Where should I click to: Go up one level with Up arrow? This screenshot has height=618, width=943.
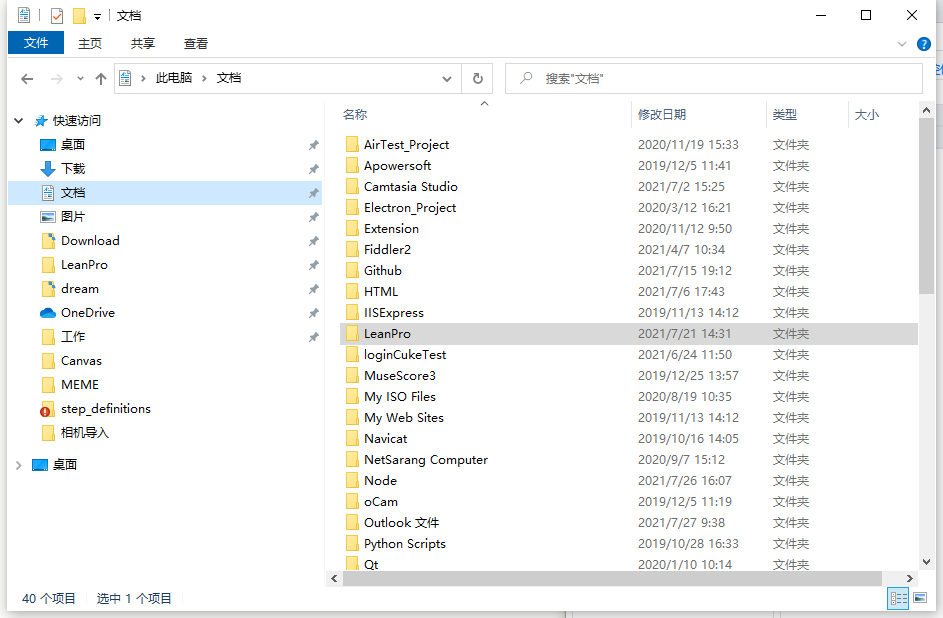[100, 78]
